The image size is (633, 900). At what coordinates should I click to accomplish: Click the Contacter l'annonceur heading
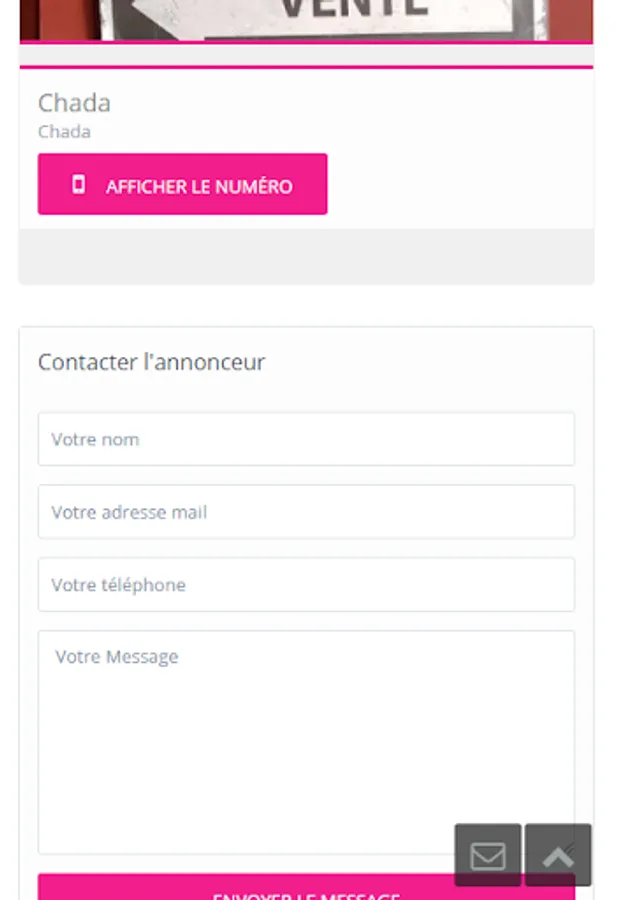pyautogui.click(x=152, y=362)
